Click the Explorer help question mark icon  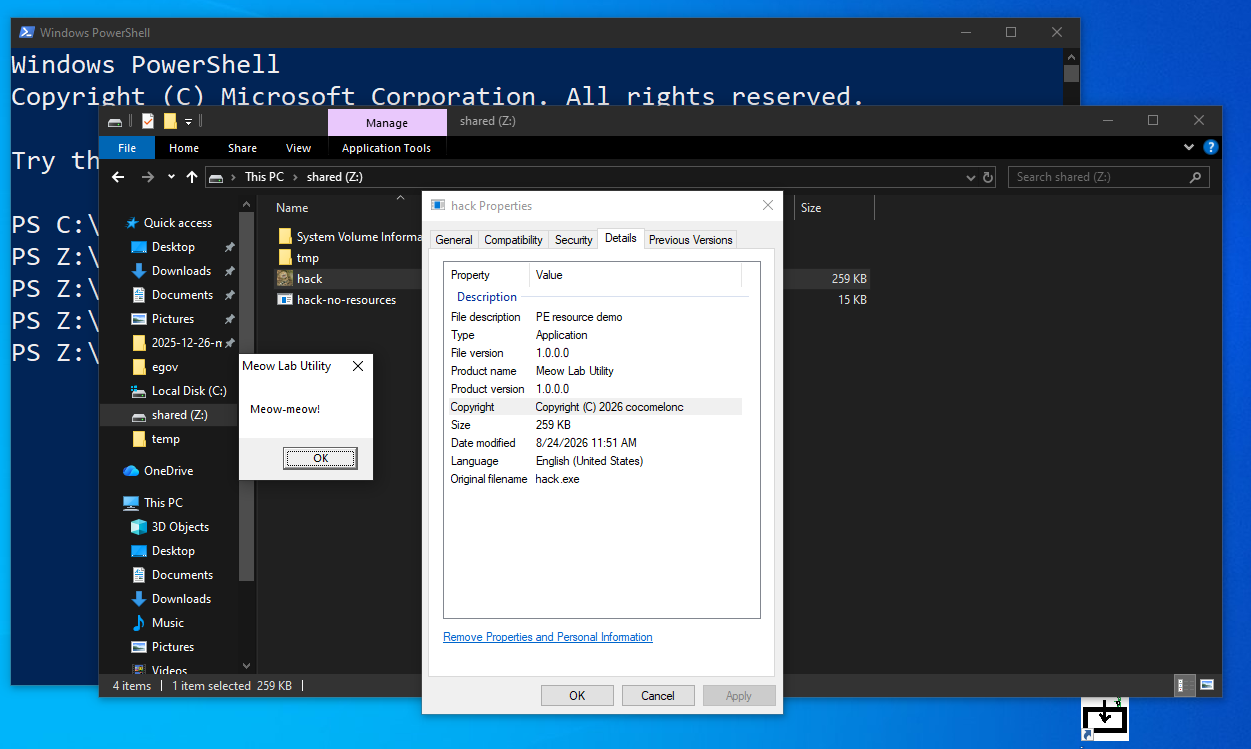coord(1211,147)
